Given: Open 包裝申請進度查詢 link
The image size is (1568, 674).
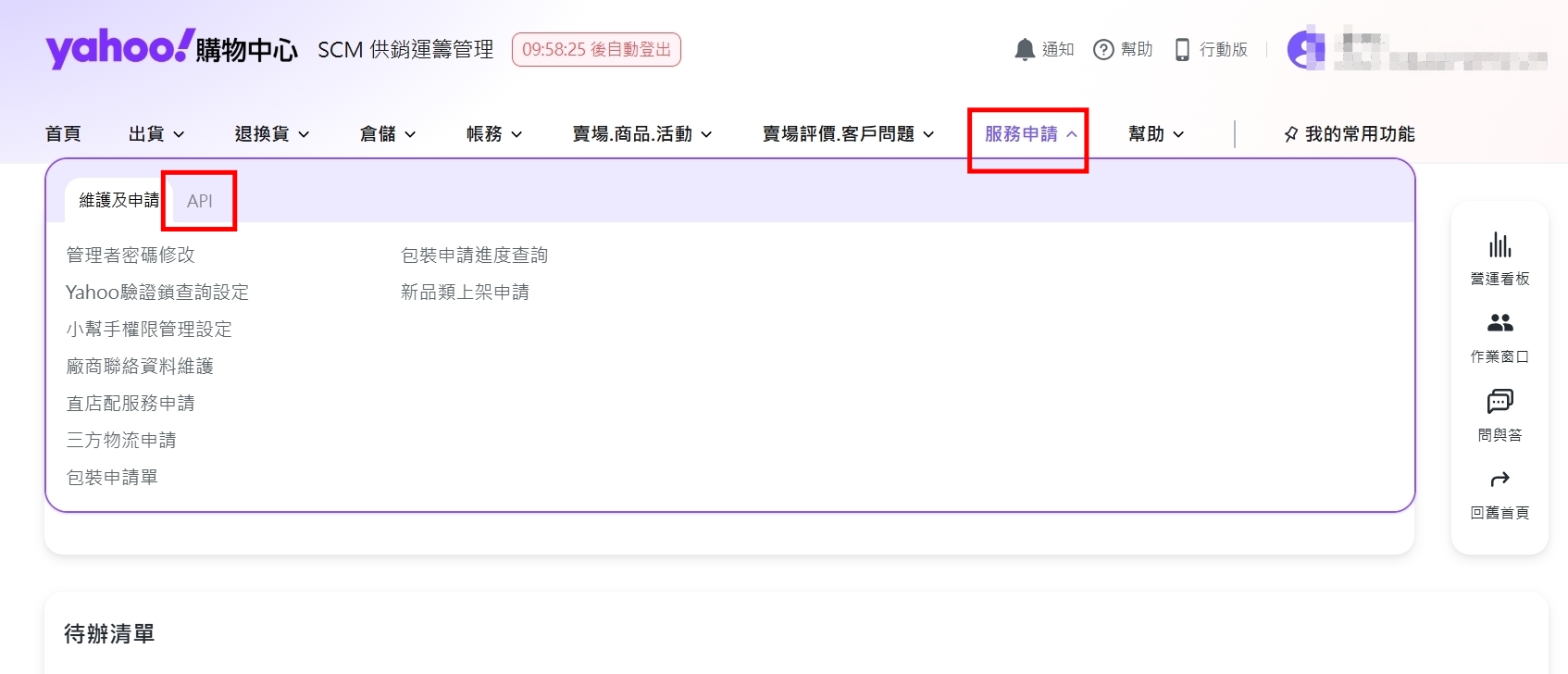Looking at the screenshot, I should tap(474, 255).
